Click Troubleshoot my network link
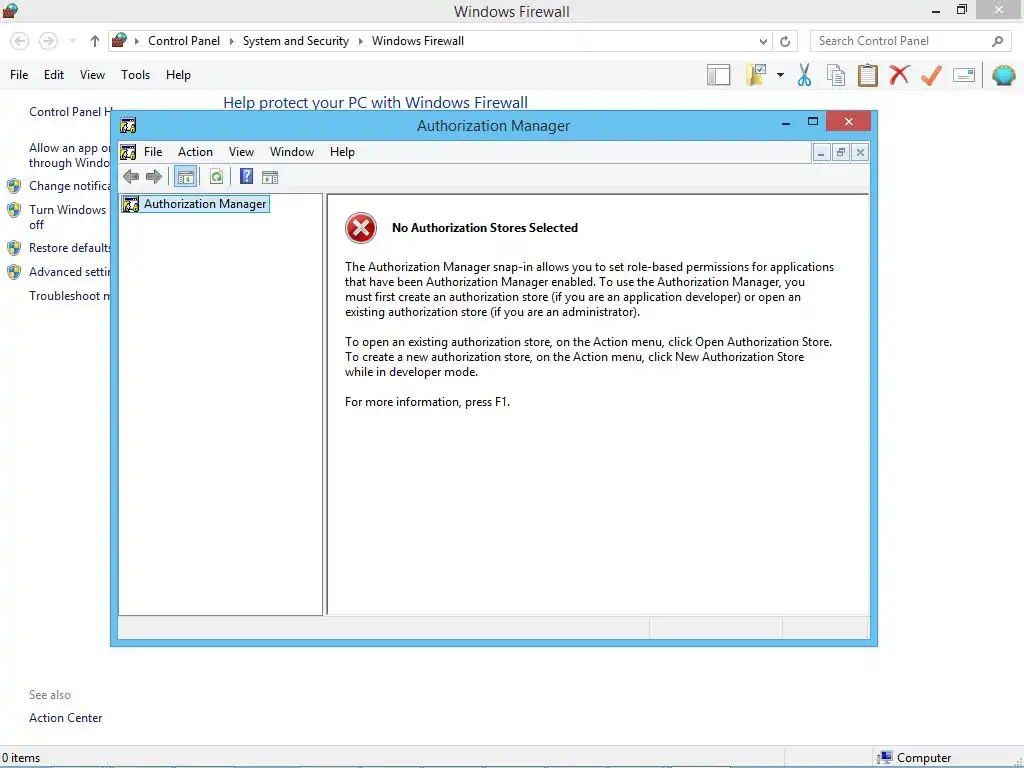 [70, 296]
